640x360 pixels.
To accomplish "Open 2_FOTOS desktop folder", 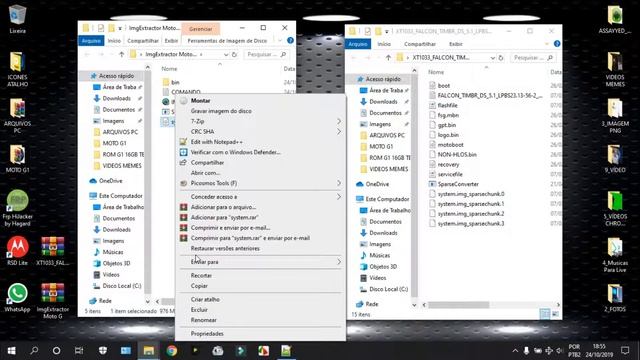I will pos(615,298).
